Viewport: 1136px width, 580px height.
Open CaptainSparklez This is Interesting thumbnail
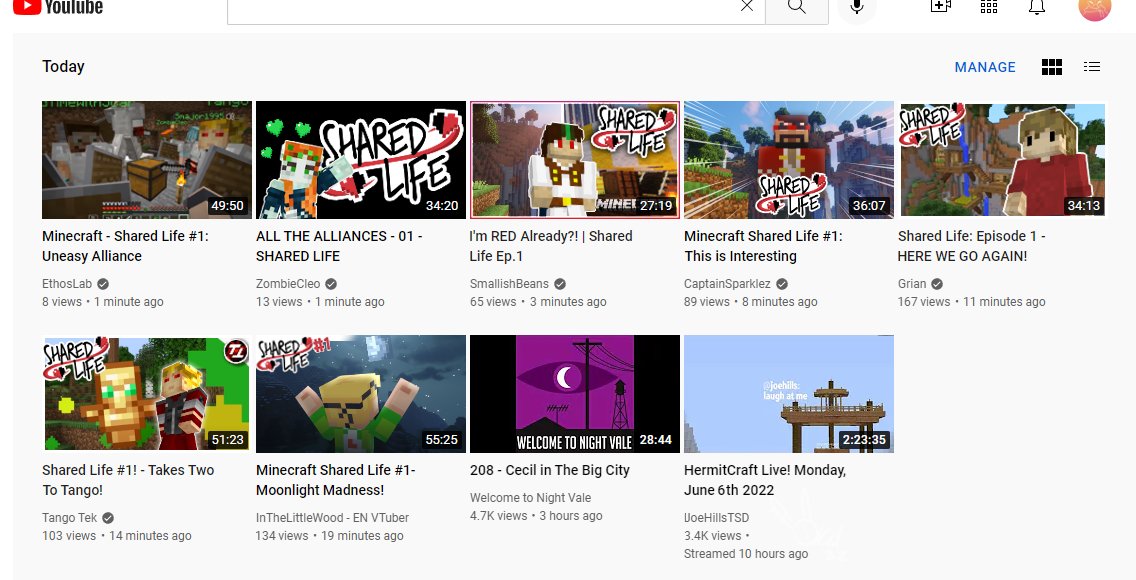point(789,160)
